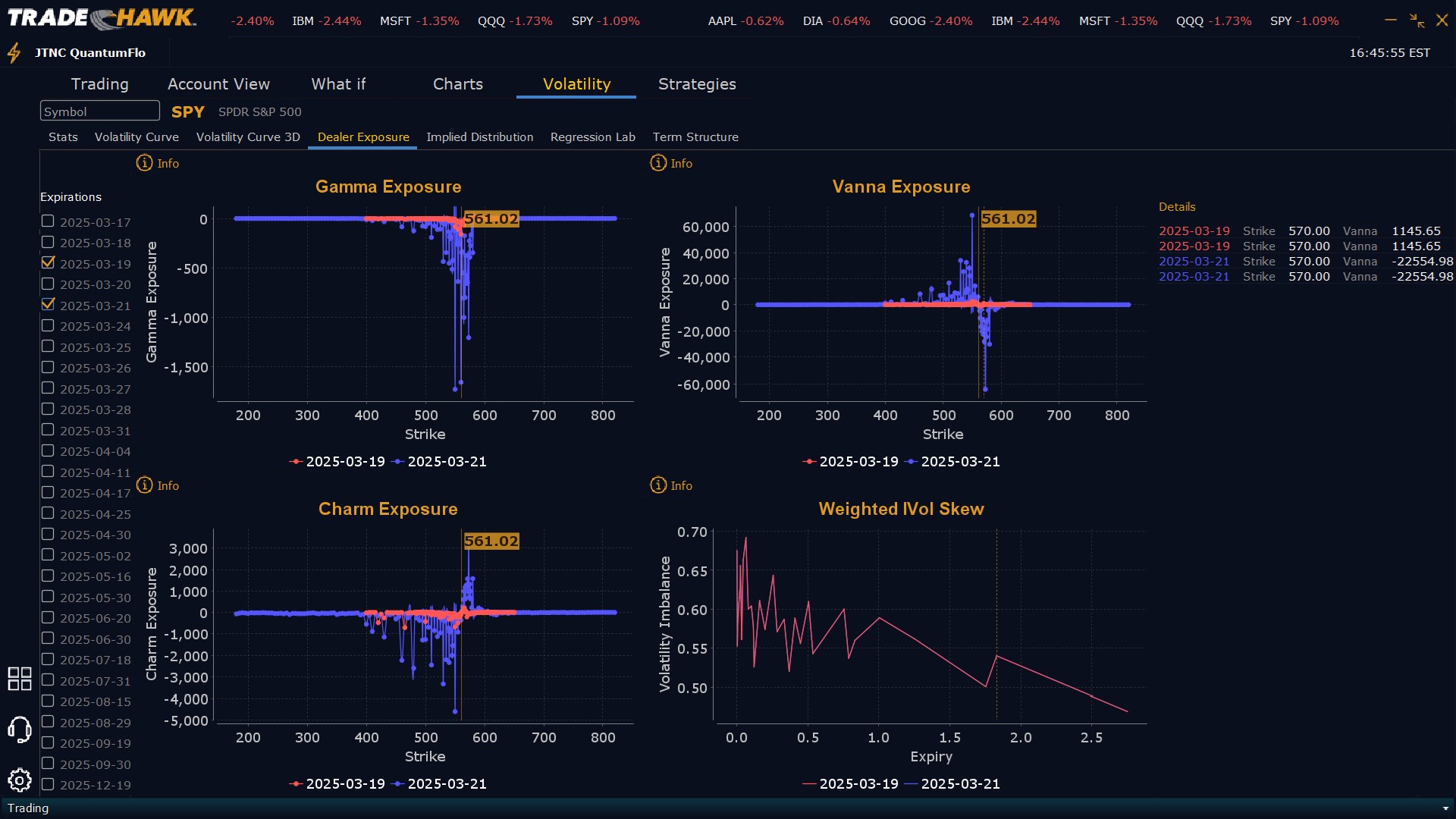Expand the bottom Trading bar dropdown arrow
This screenshot has height=819, width=1456.
tap(1445, 808)
